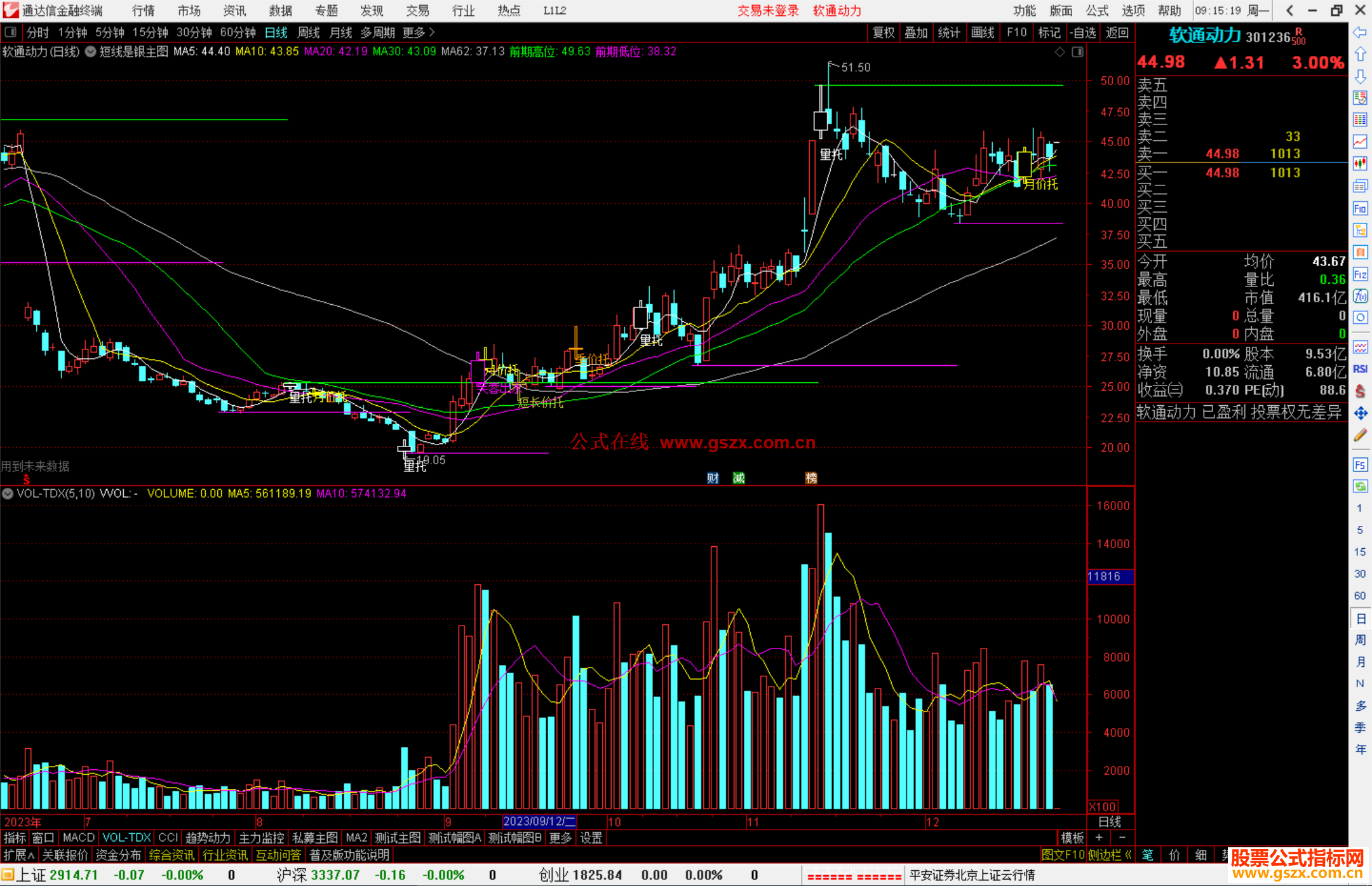Click the 复权 button

click(883, 32)
